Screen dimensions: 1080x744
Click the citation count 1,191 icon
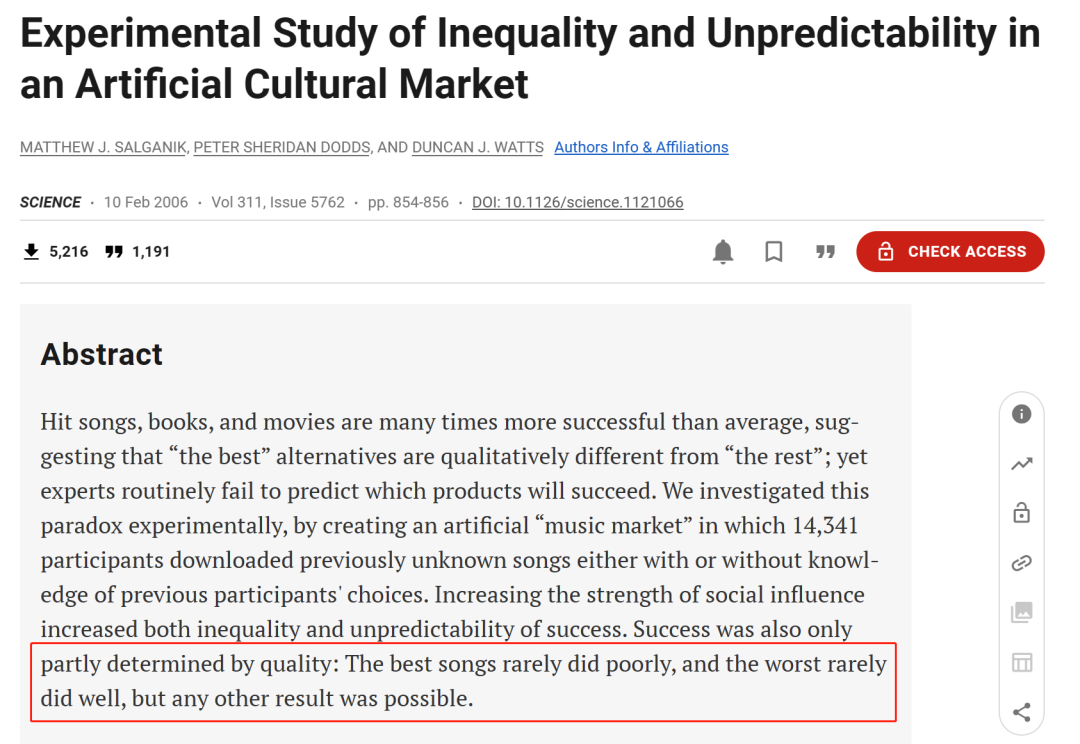coord(114,251)
